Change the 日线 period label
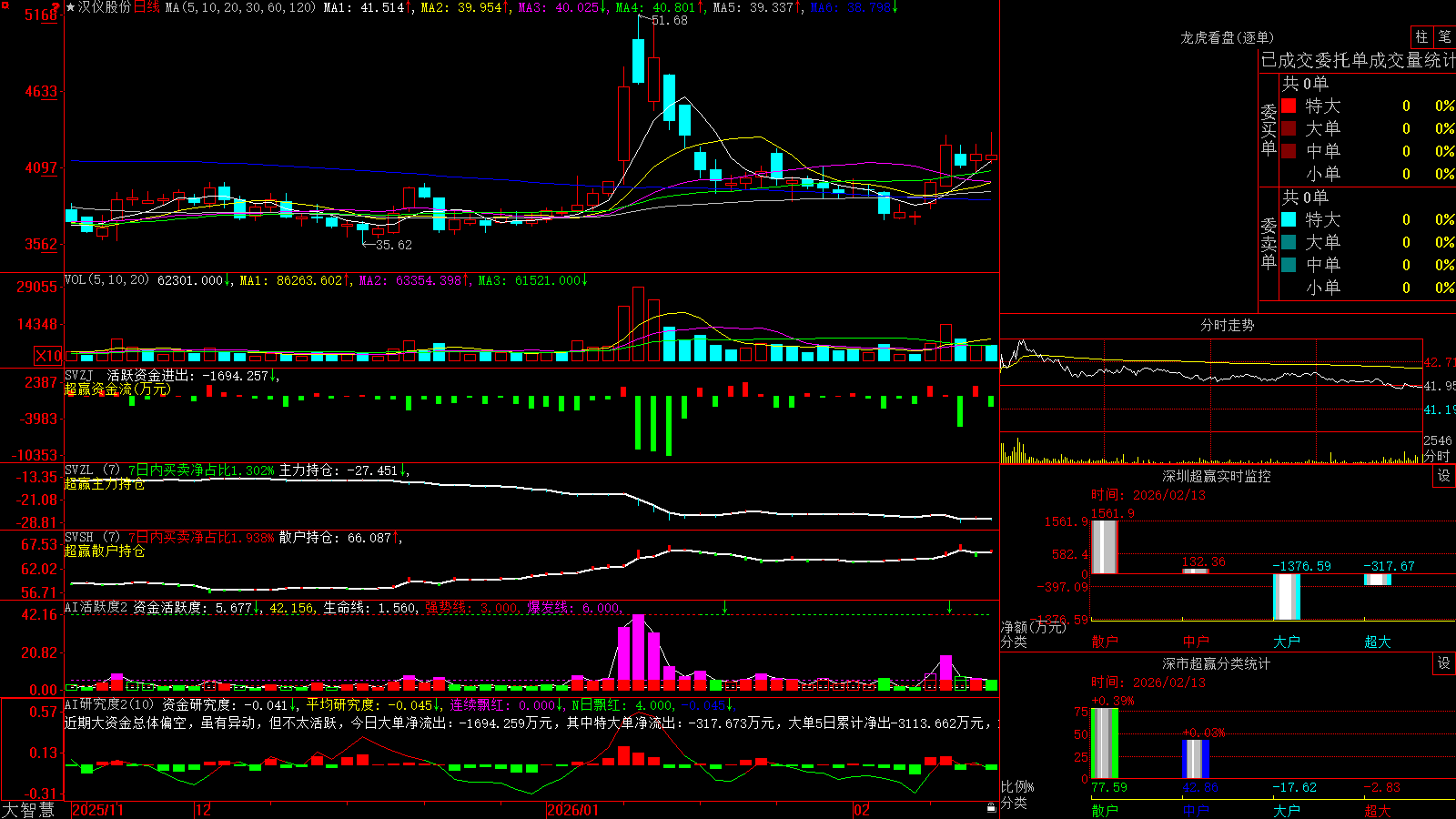The height and width of the screenshot is (819, 1456). (147, 7)
